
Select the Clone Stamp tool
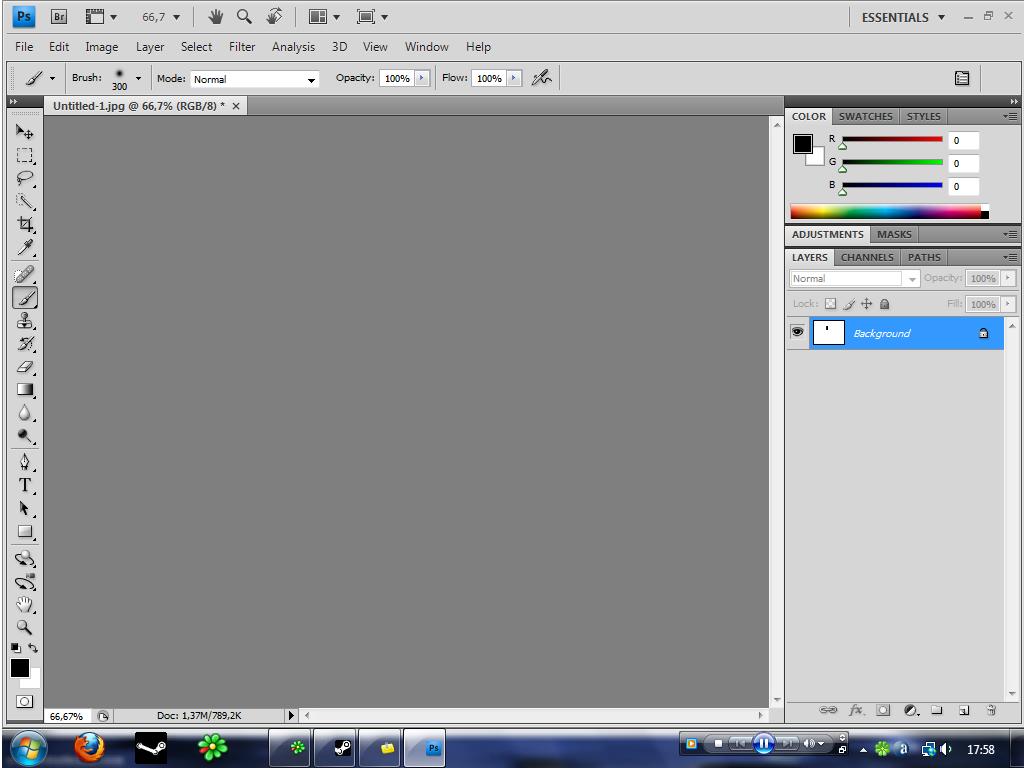[25, 321]
